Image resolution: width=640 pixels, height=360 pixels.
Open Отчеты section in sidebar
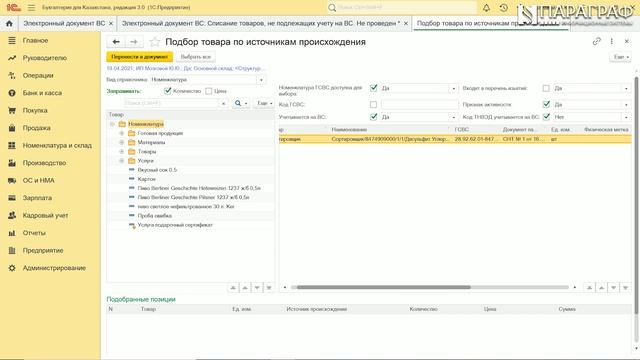click(34, 233)
